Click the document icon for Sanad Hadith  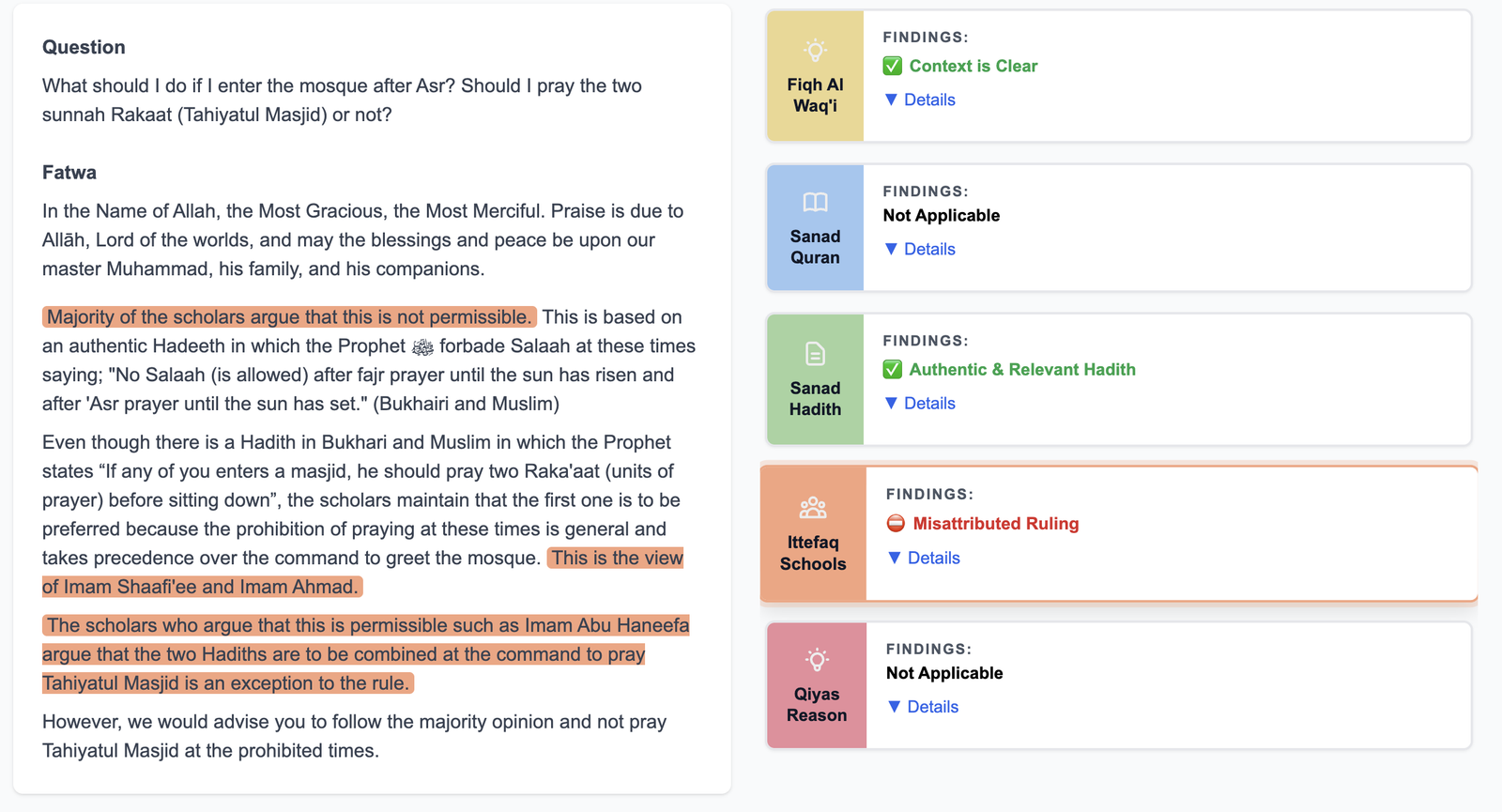815,354
